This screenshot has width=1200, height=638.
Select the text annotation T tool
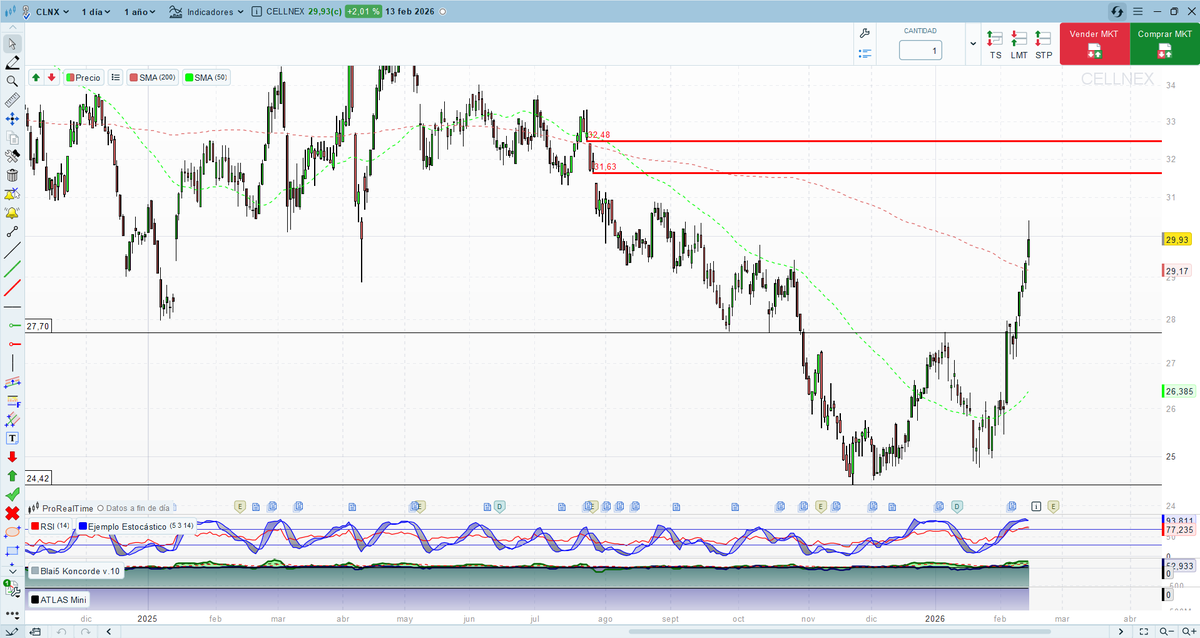tap(12, 438)
